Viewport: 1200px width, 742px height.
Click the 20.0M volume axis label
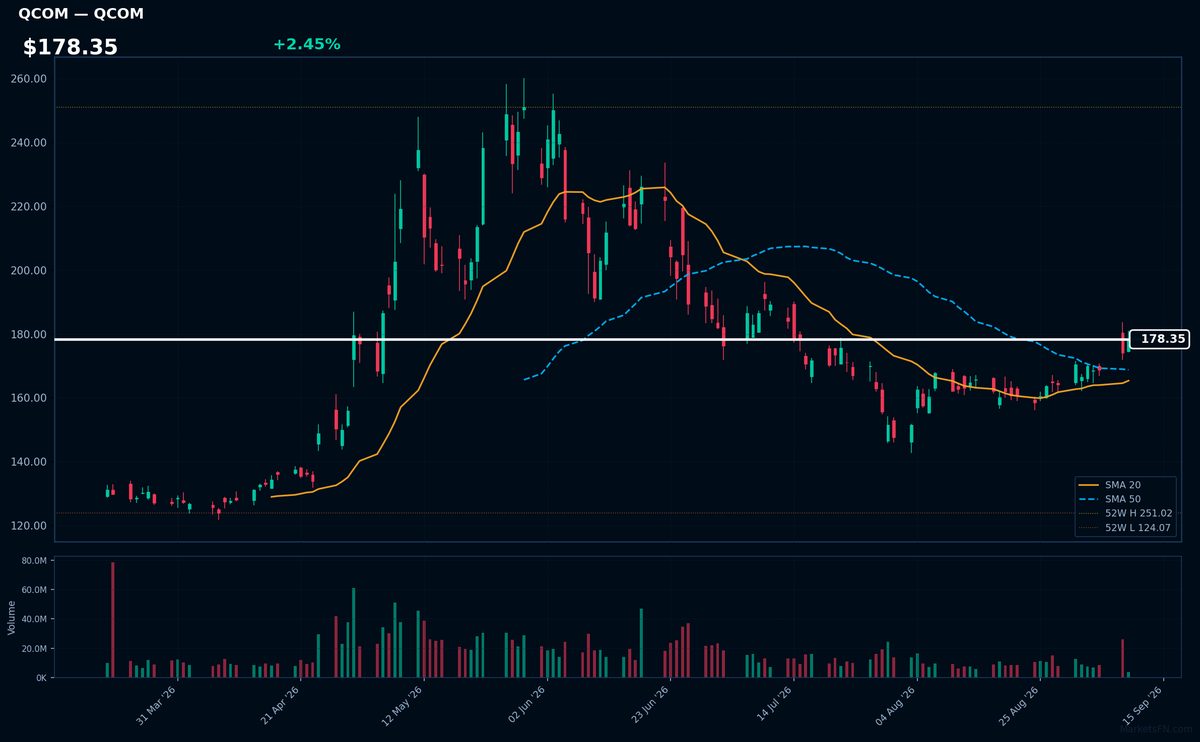tap(34, 649)
